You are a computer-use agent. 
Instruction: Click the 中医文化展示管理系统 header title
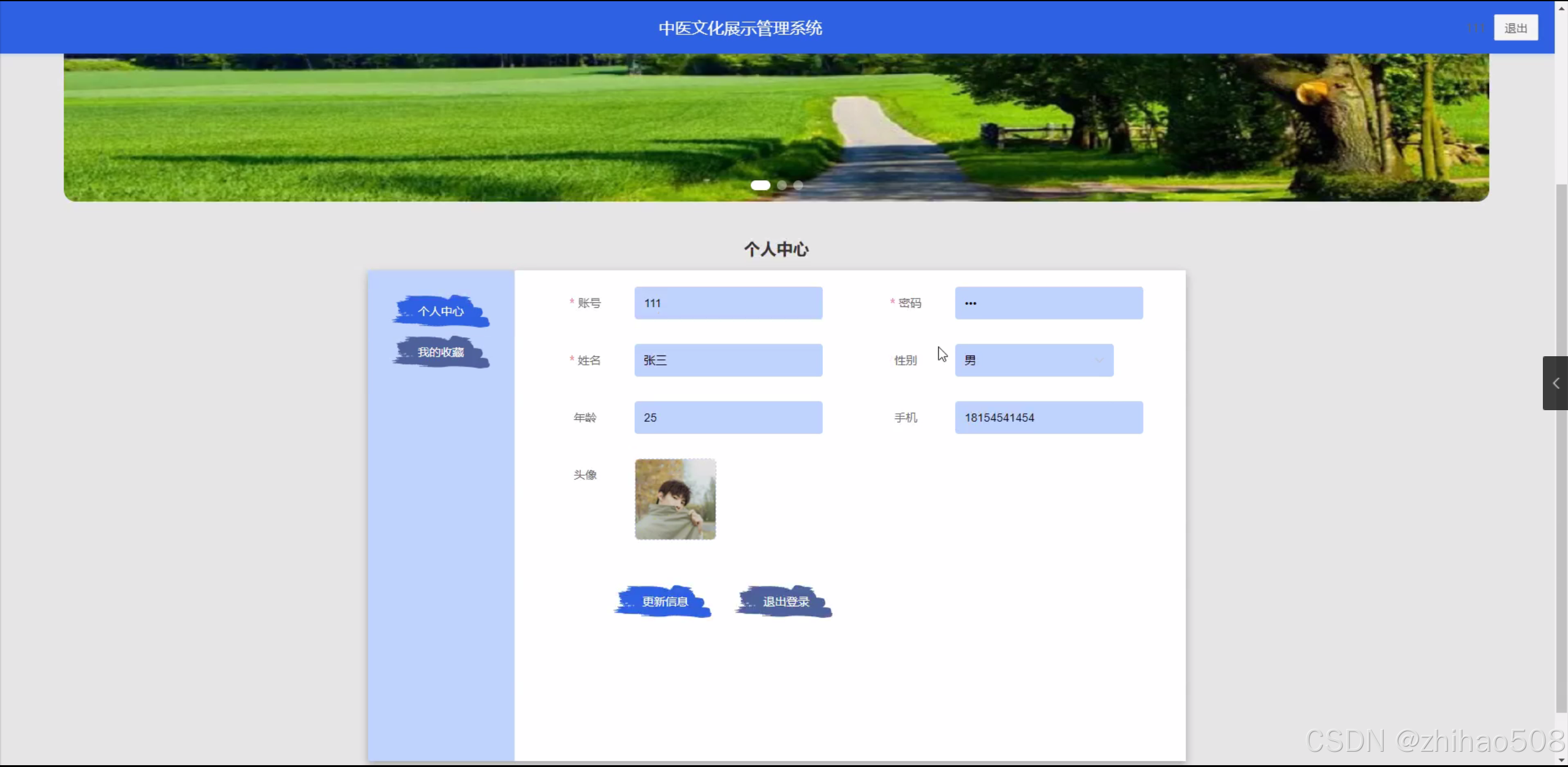point(740,28)
